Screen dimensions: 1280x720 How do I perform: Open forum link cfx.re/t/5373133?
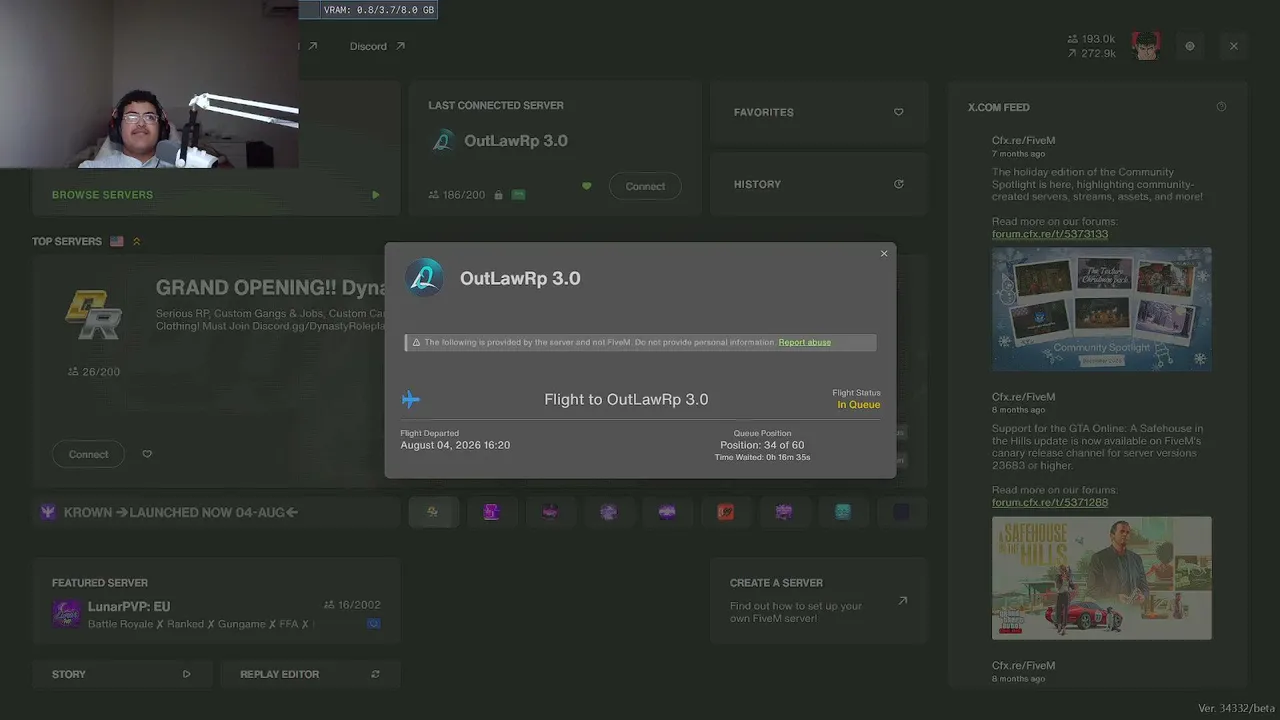click(x=1050, y=234)
